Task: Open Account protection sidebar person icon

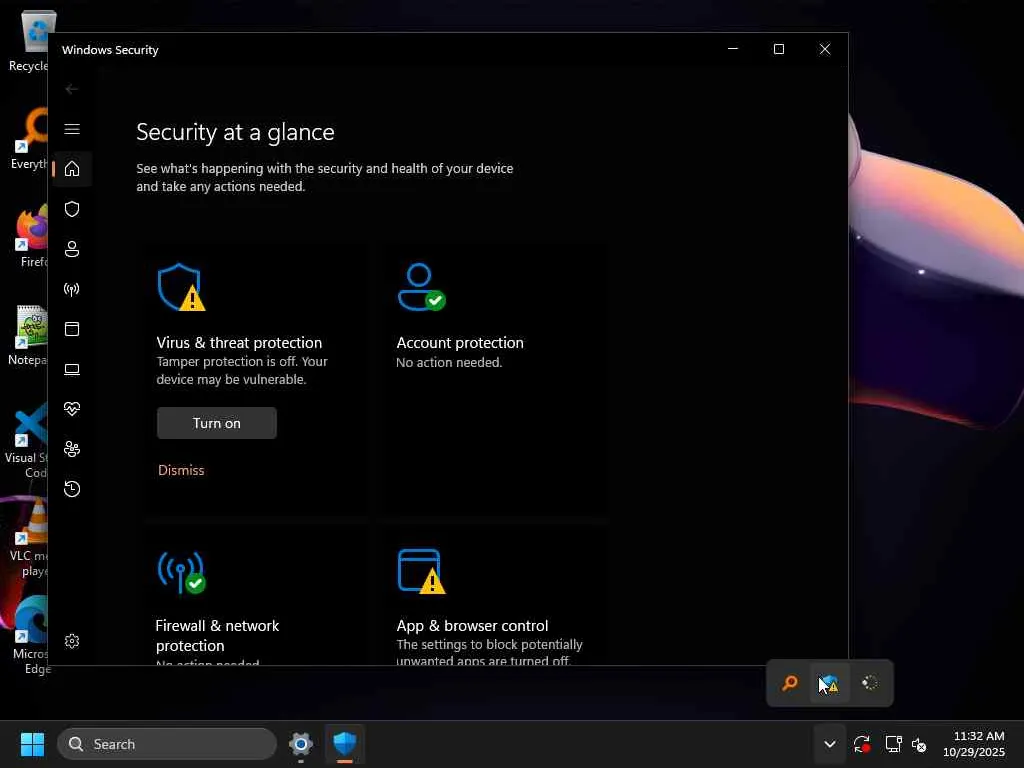Action: [x=72, y=249]
